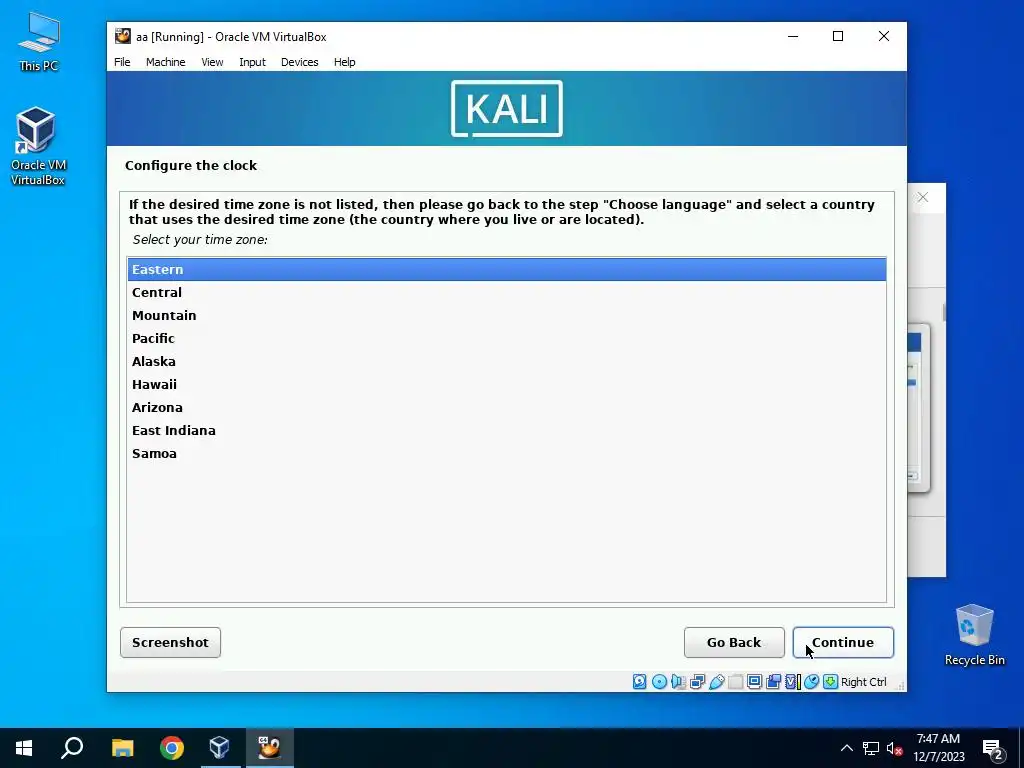This screenshot has height=768, width=1024.
Task: Click the mouse integration status icon
Action: (x=811, y=682)
